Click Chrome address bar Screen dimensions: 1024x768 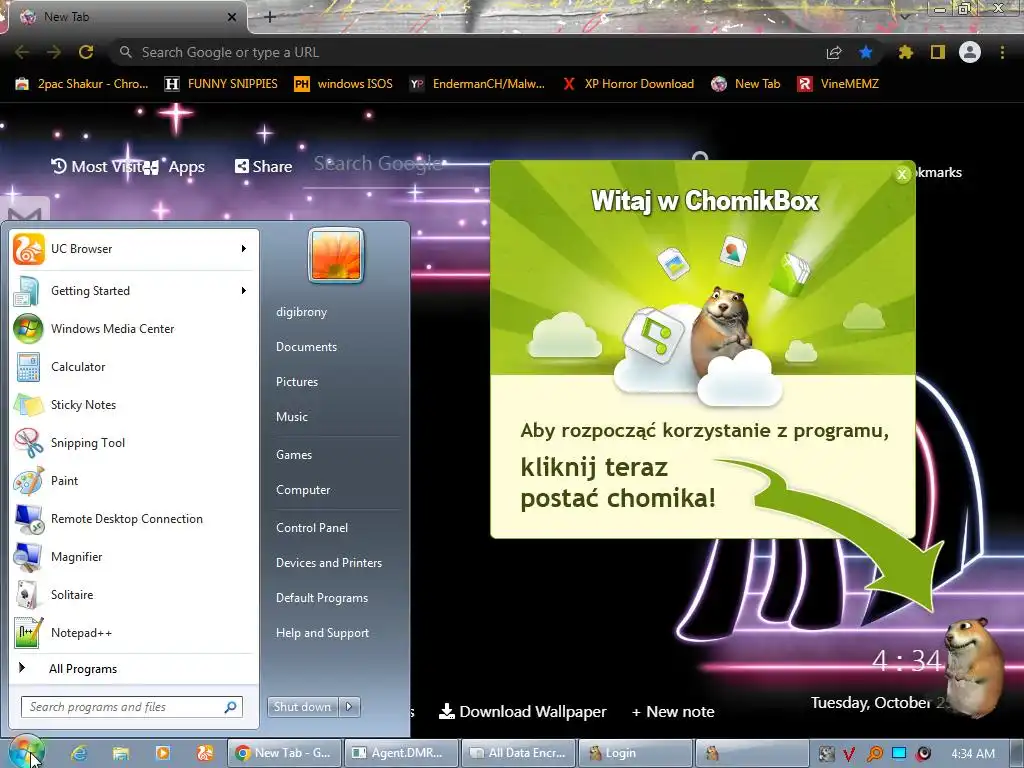(470, 52)
